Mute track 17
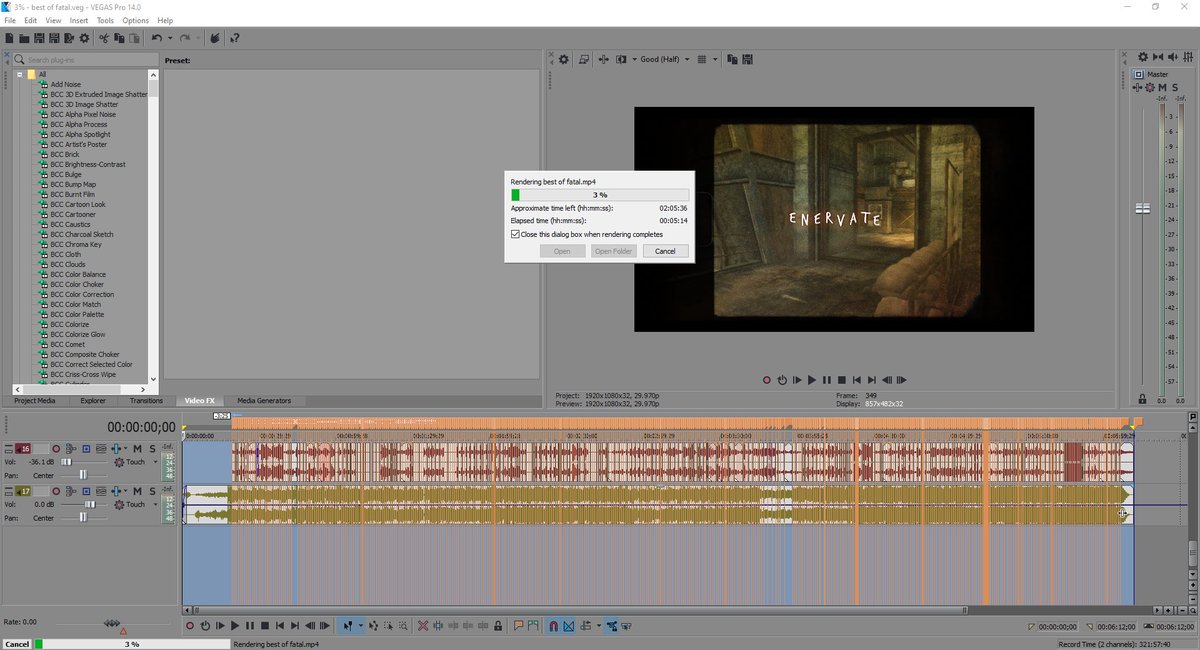The image size is (1200, 650). click(x=137, y=491)
